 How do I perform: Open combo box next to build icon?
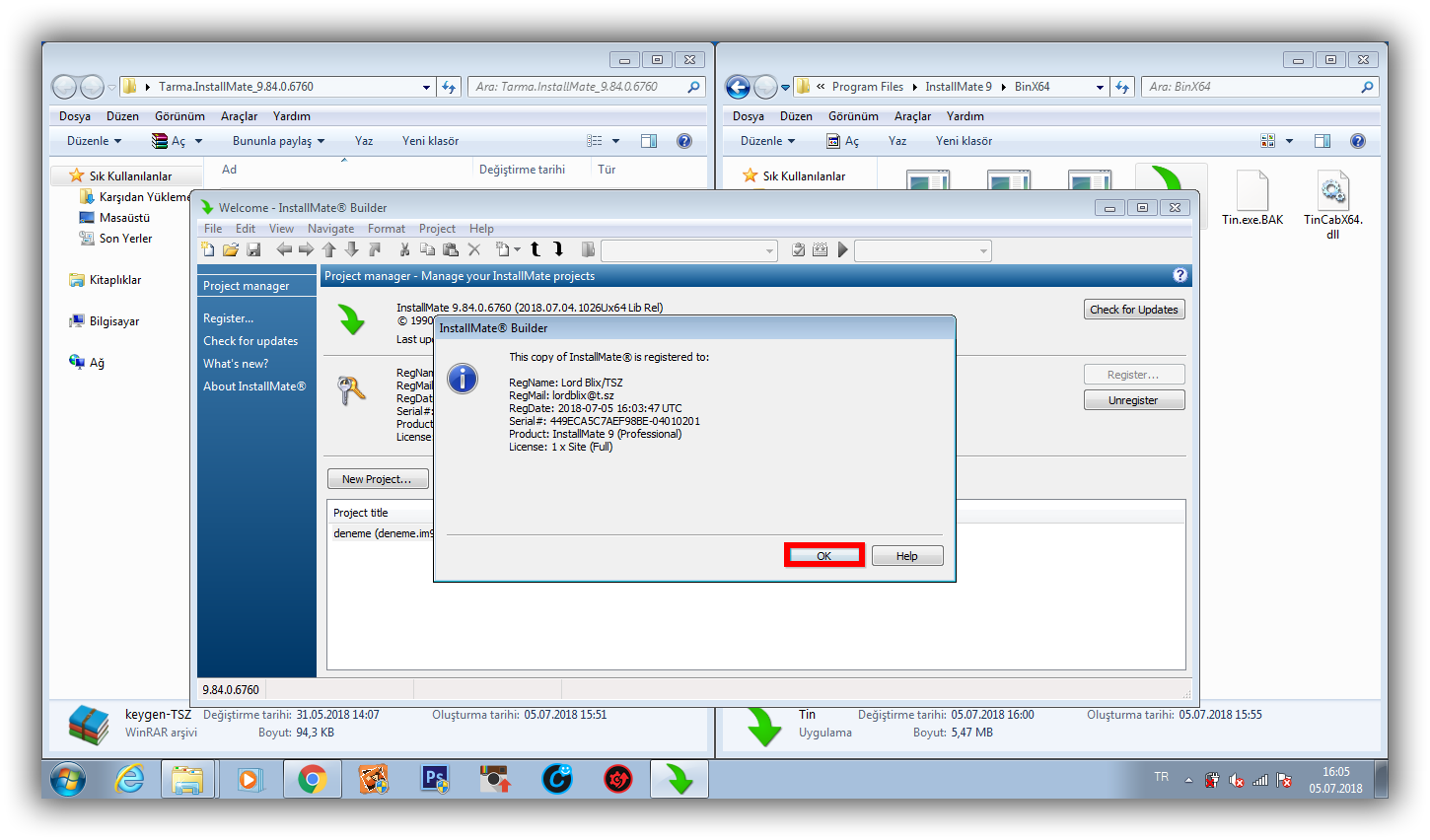(922, 250)
